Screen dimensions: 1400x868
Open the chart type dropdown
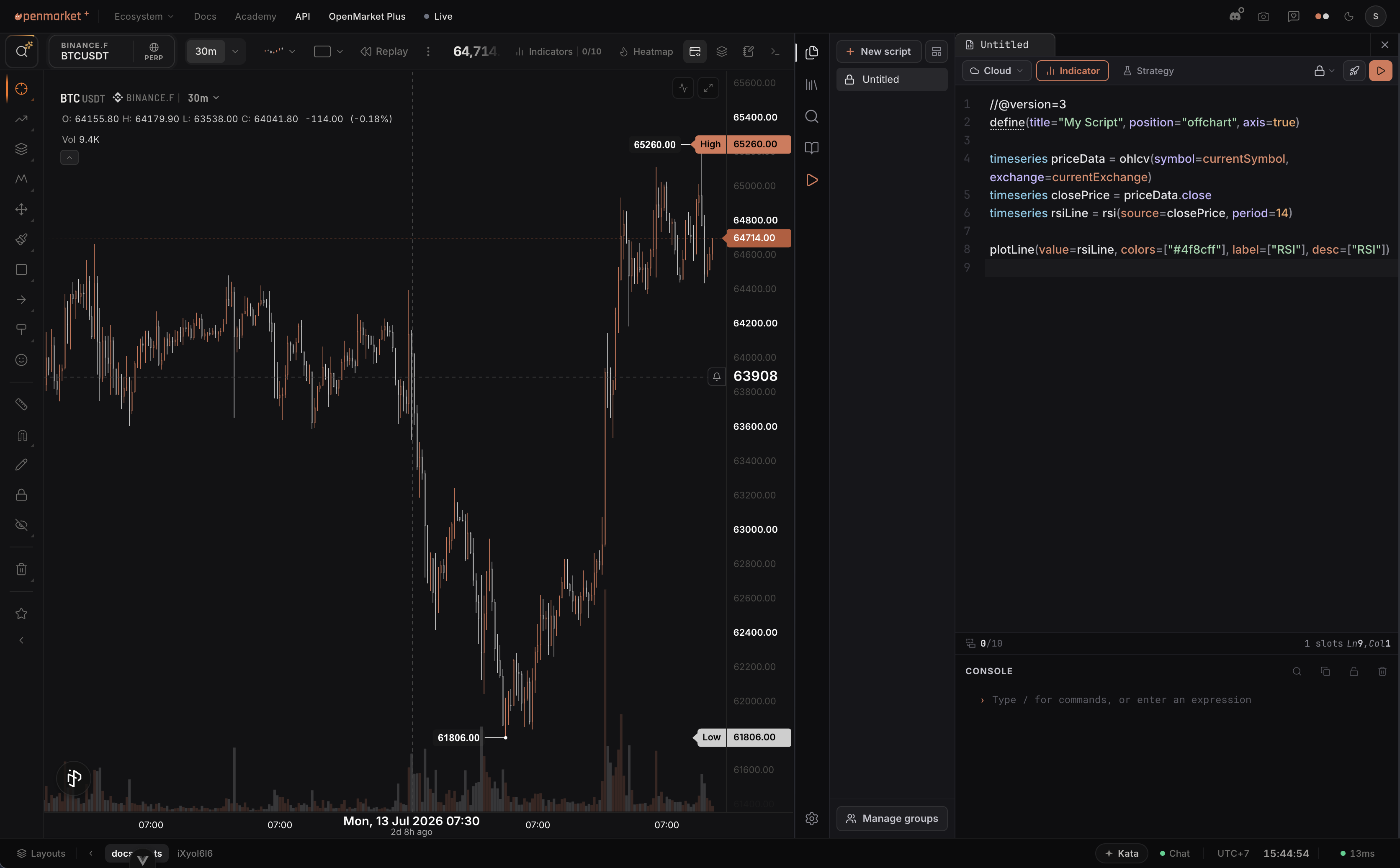click(x=279, y=51)
